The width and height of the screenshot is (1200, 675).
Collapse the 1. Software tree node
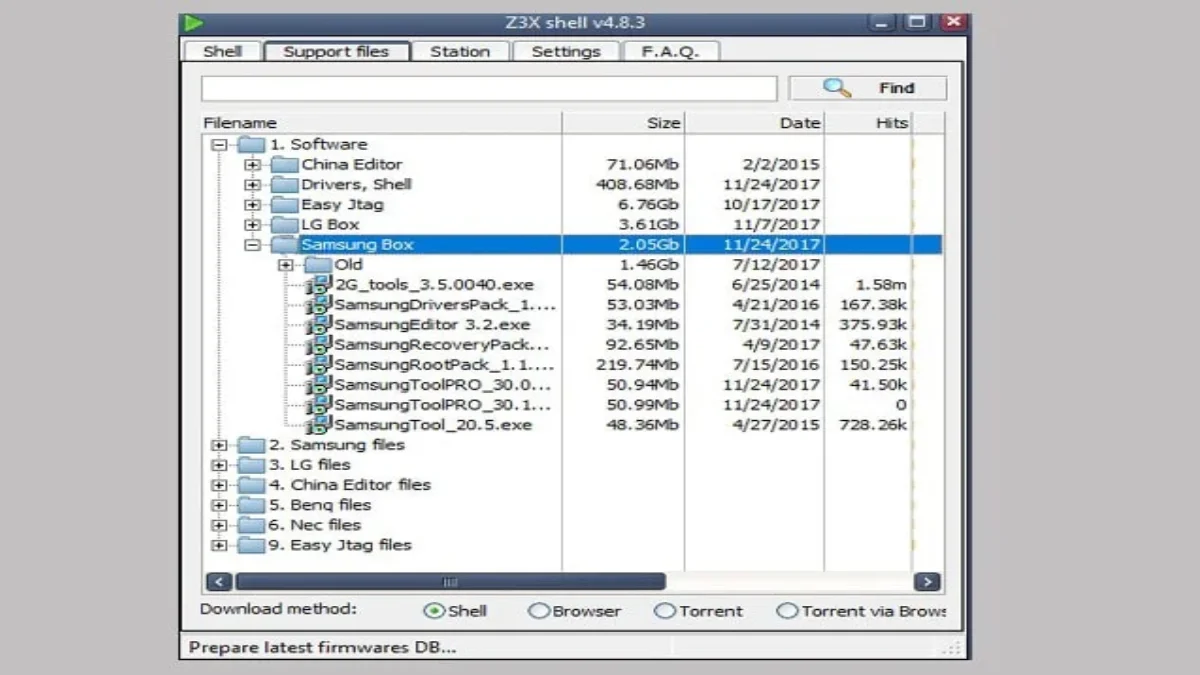[x=219, y=145]
